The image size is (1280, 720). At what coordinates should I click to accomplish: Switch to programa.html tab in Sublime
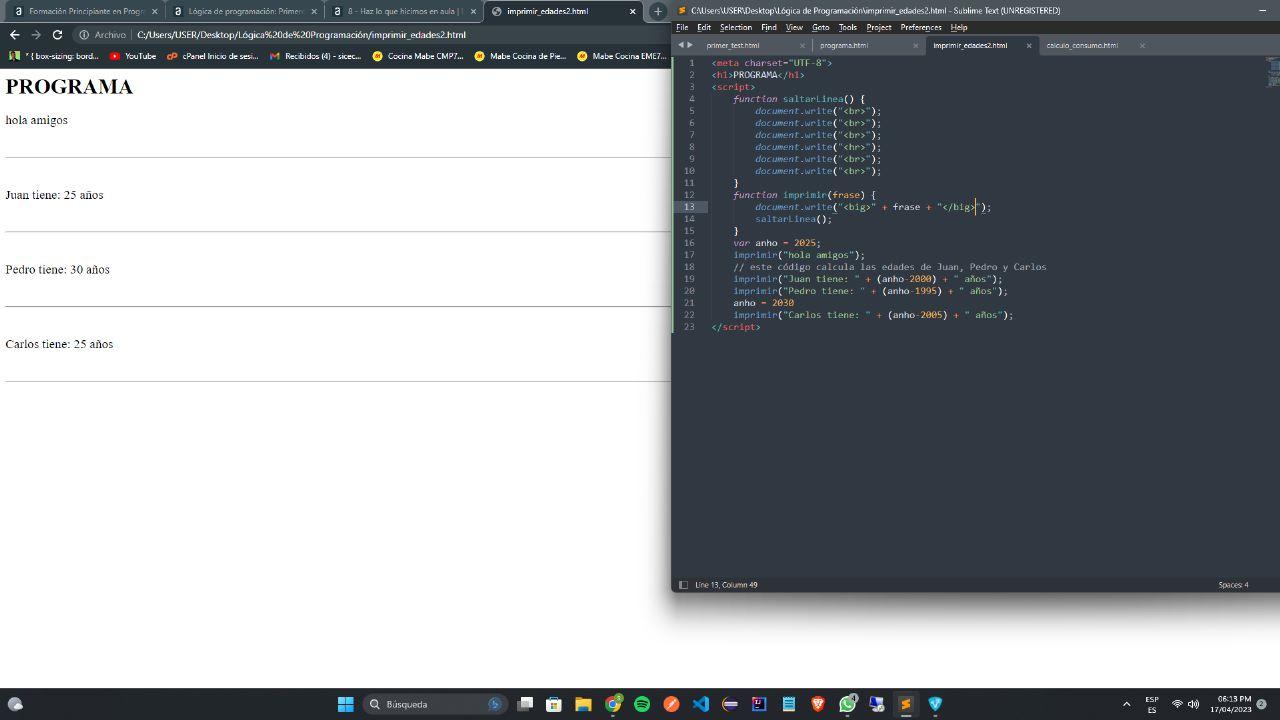coord(843,45)
